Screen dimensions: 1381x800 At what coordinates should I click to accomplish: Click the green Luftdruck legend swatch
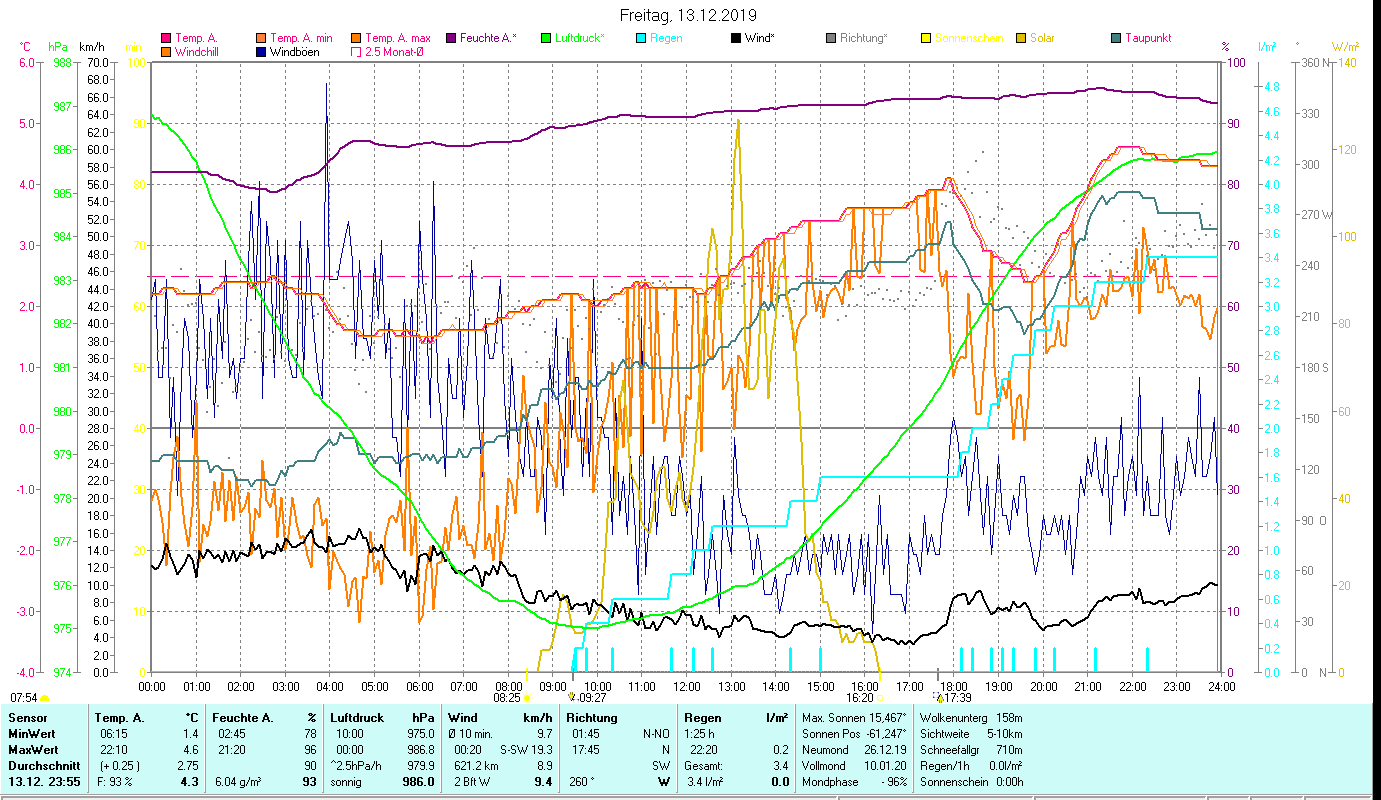(x=546, y=38)
